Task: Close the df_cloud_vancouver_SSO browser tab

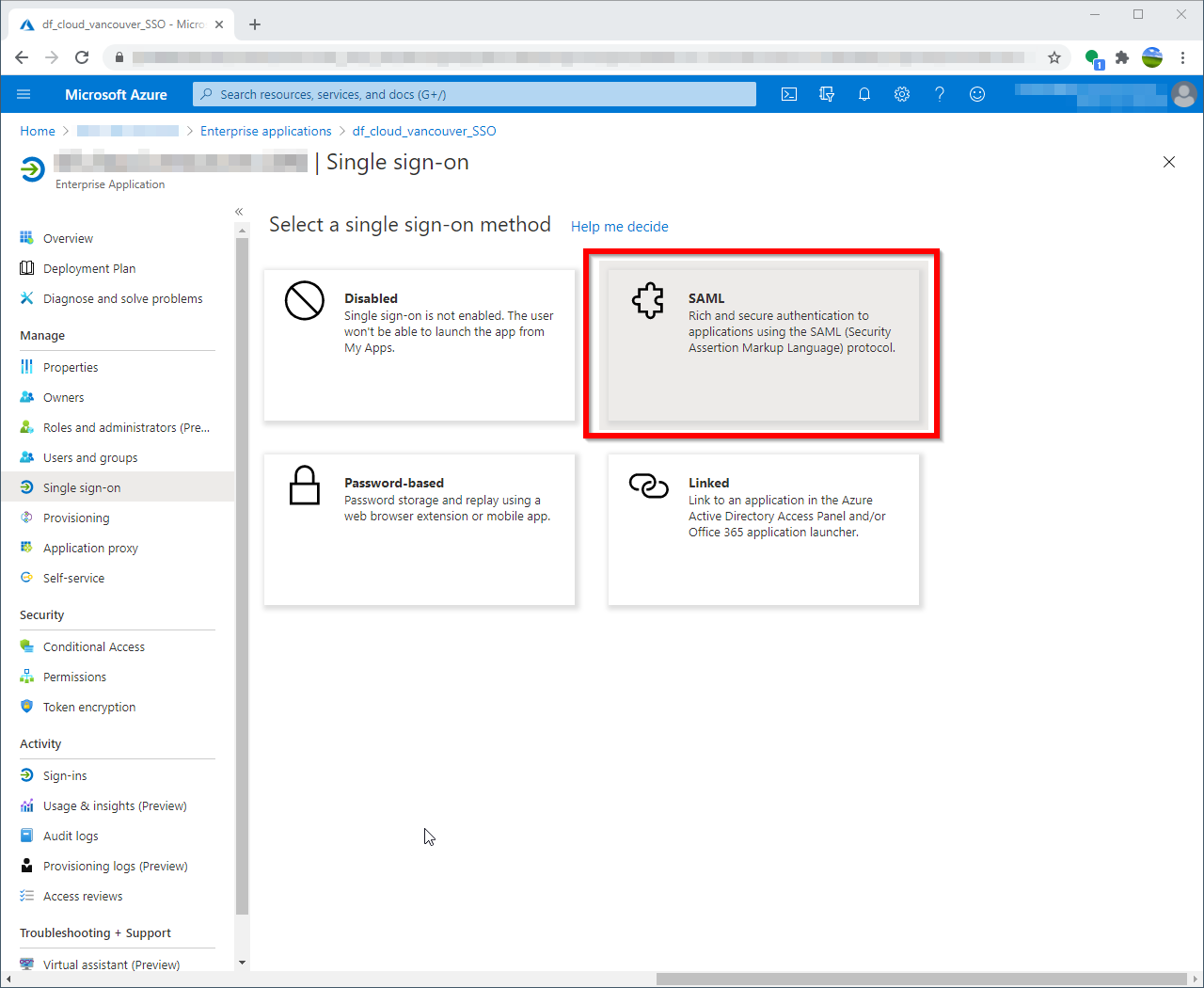Action: (219, 24)
